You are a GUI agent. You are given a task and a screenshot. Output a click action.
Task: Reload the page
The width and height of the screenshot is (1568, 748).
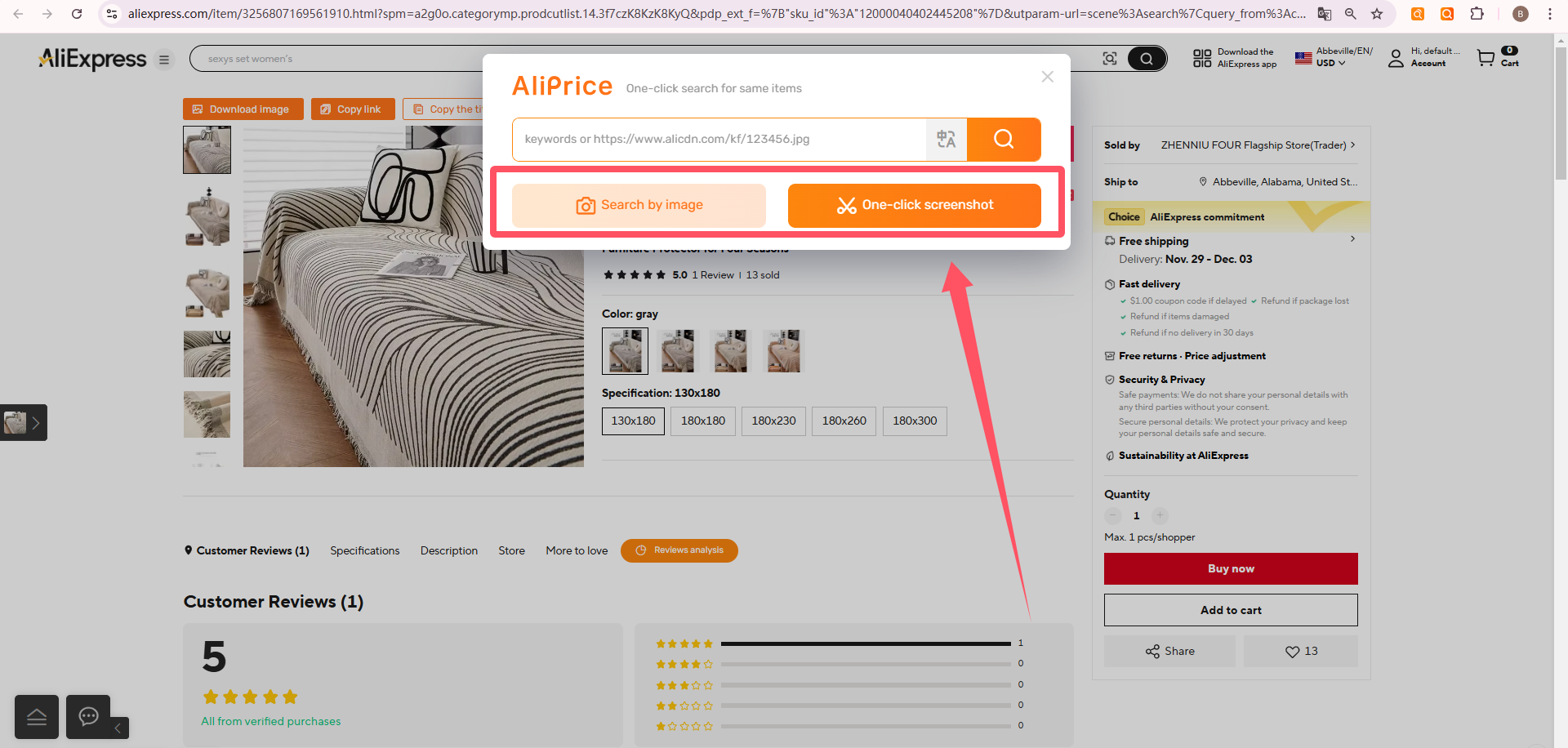coord(77,14)
